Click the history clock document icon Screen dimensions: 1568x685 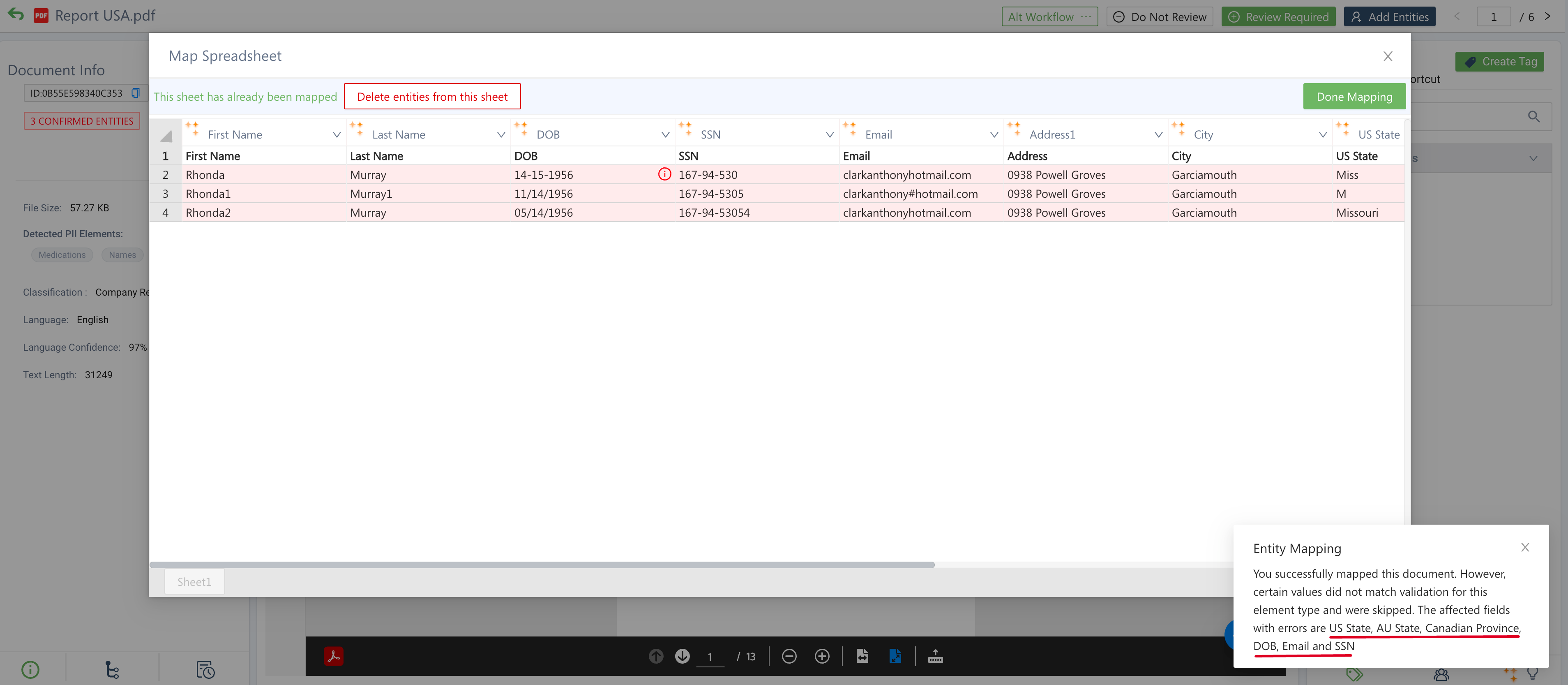(x=205, y=670)
